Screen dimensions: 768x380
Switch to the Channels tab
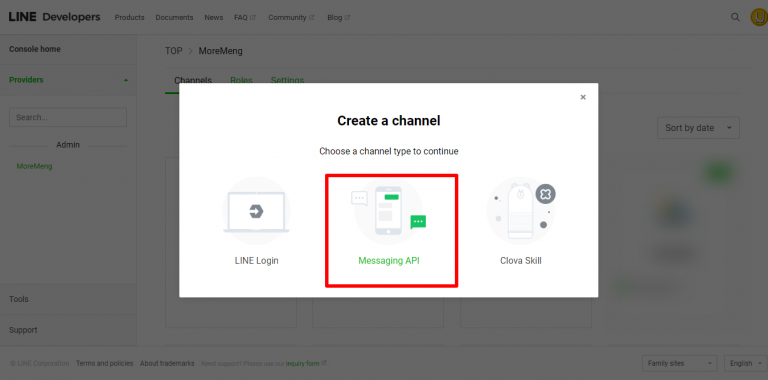193,80
